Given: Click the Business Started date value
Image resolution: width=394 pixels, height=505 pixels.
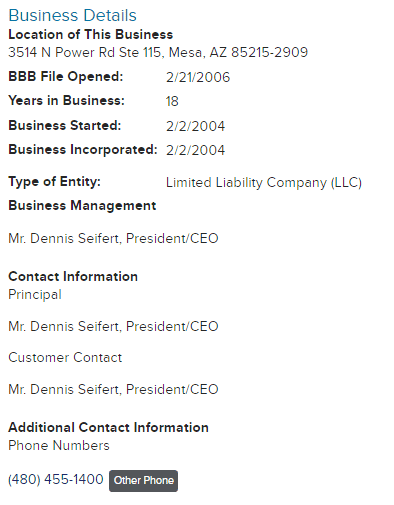Looking at the screenshot, I should [195, 126].
